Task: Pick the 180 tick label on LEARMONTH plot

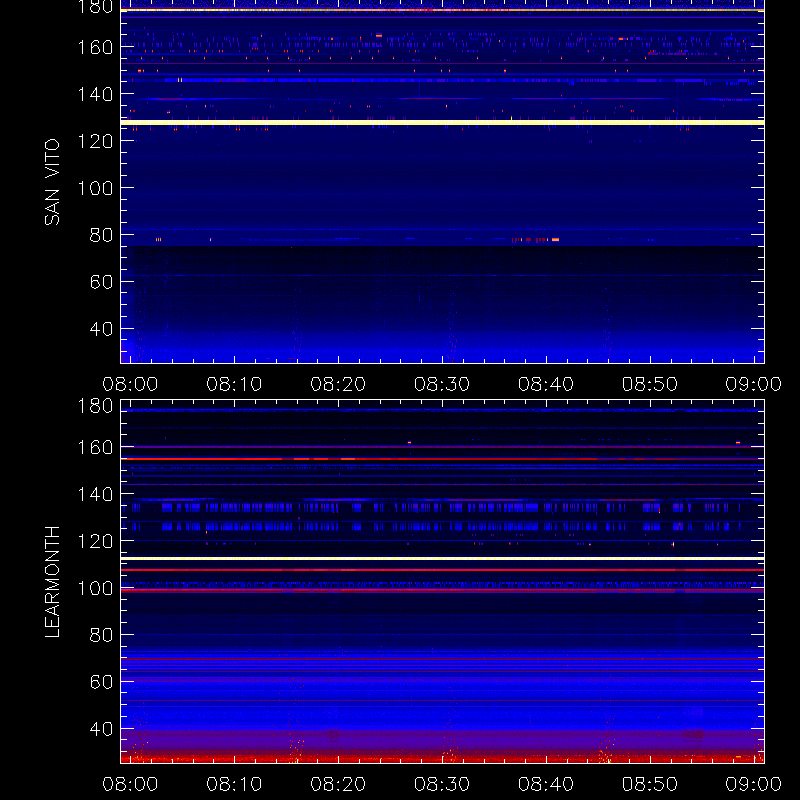Action: tap(95, 406)
